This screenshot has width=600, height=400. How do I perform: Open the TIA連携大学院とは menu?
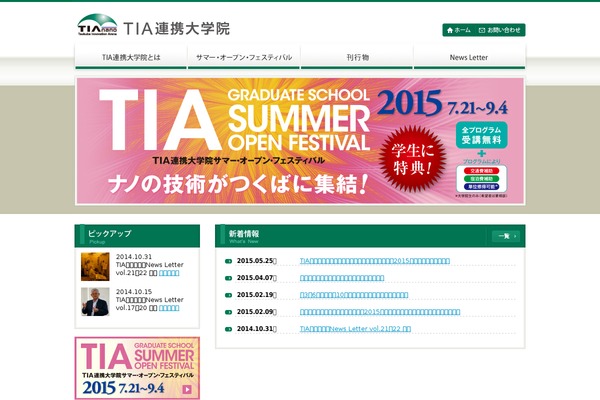click(131, 57)
